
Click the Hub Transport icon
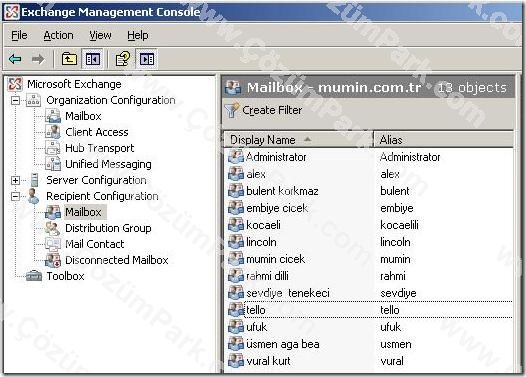[53, 148]
